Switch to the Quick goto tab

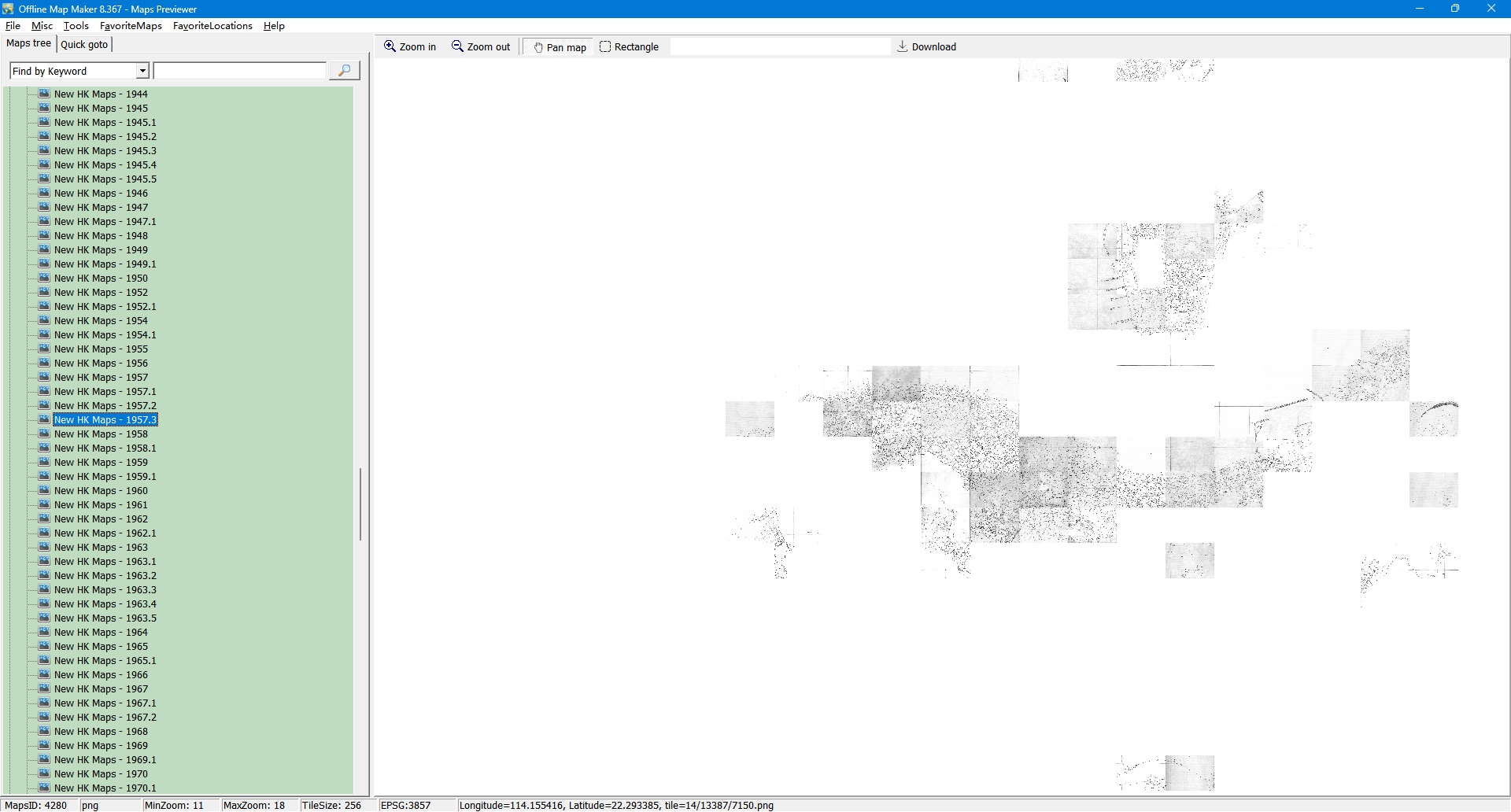(84, 44)
